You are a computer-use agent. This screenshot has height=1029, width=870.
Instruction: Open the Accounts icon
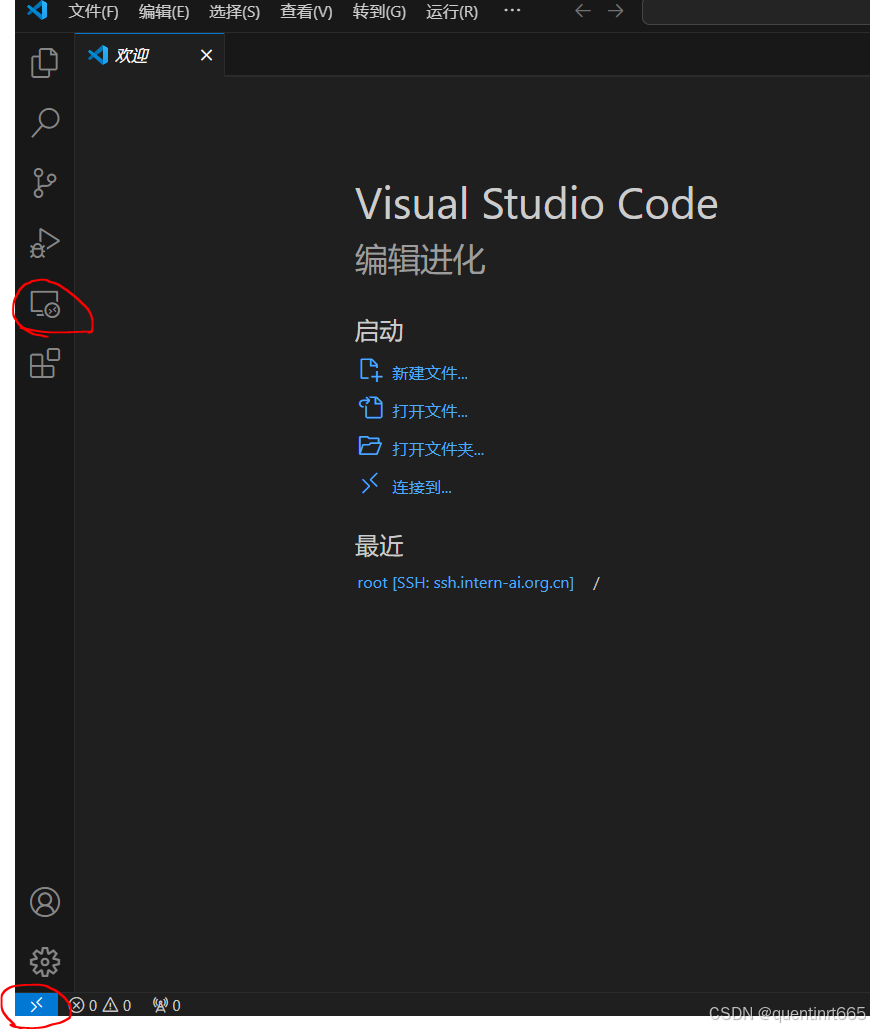[x=45, y=902]
